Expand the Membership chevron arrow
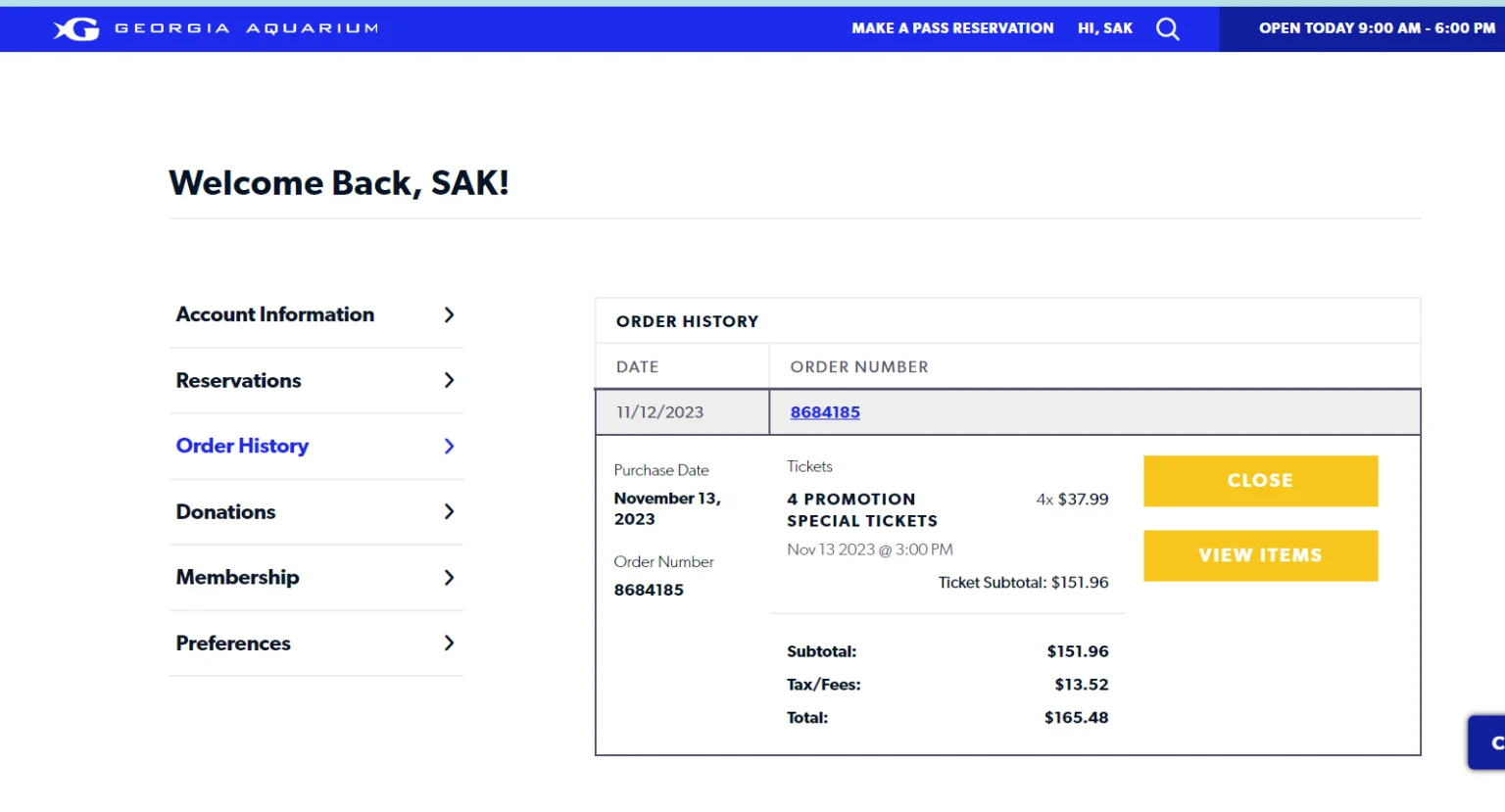Screen dimensions: 1505x812 click(x=449, y=577)
